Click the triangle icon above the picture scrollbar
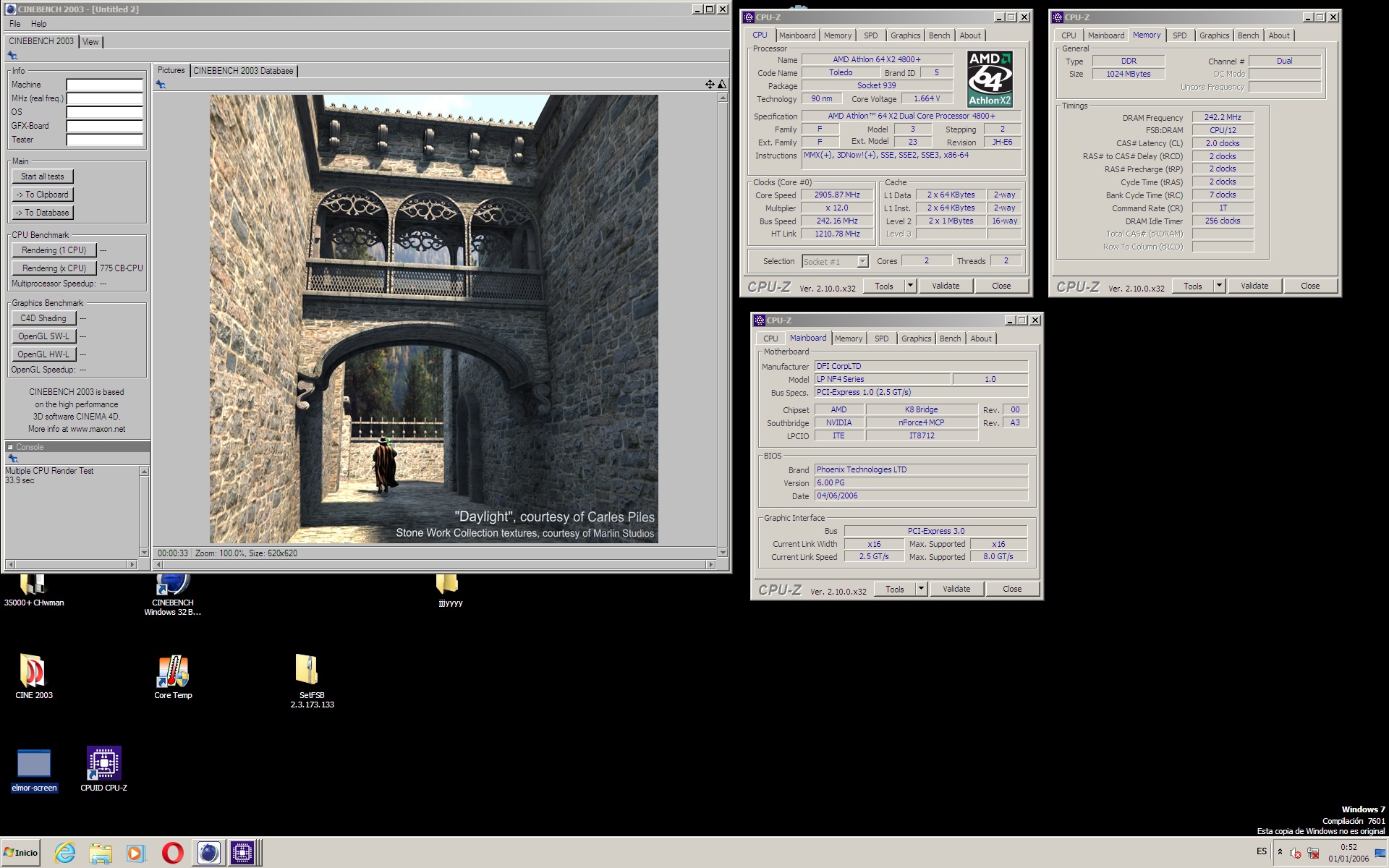This screenshot has height=868, width=1389. pos(721,85)
